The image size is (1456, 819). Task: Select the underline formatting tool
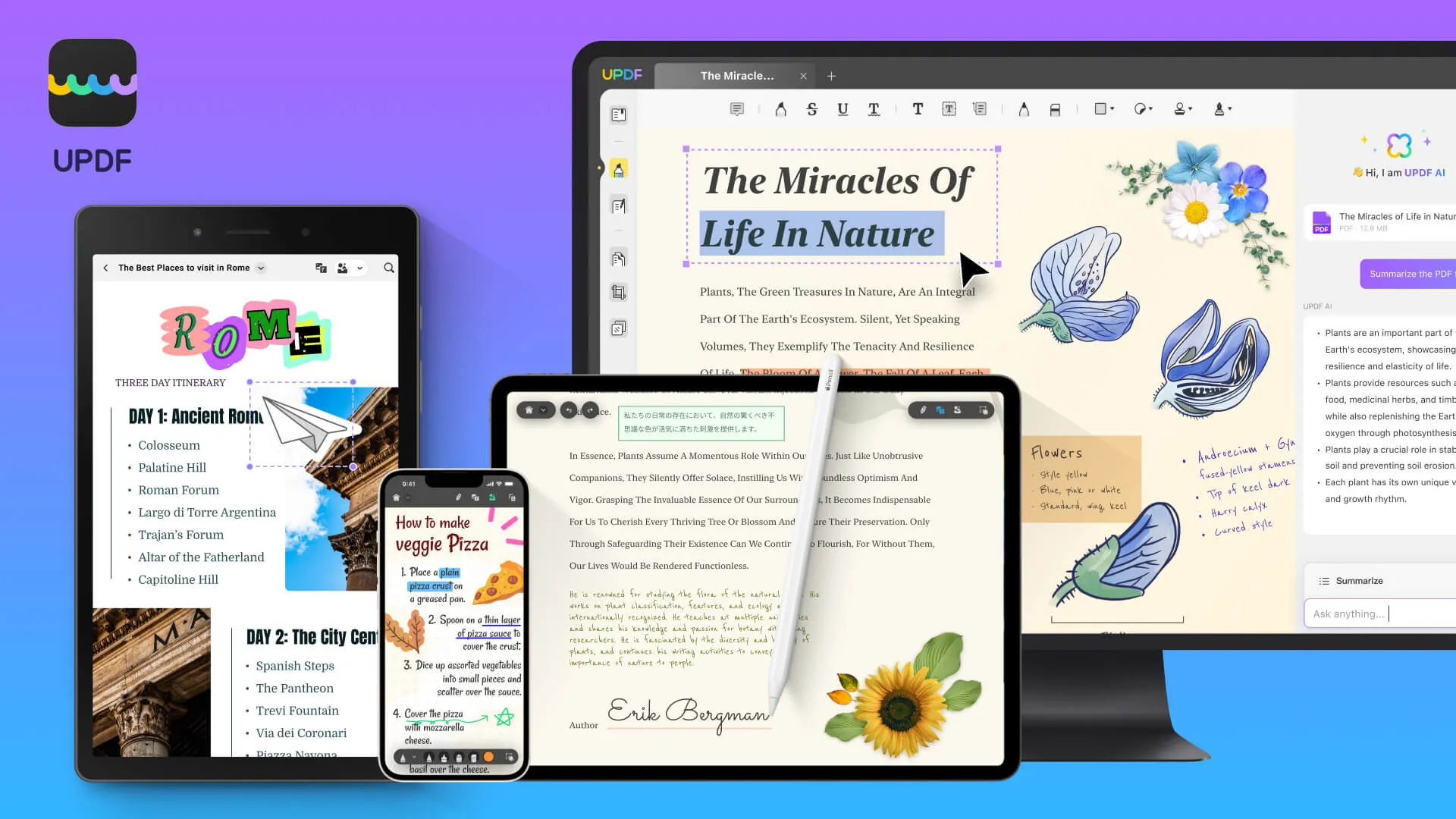pyautogui.click(x=842, y=109)
